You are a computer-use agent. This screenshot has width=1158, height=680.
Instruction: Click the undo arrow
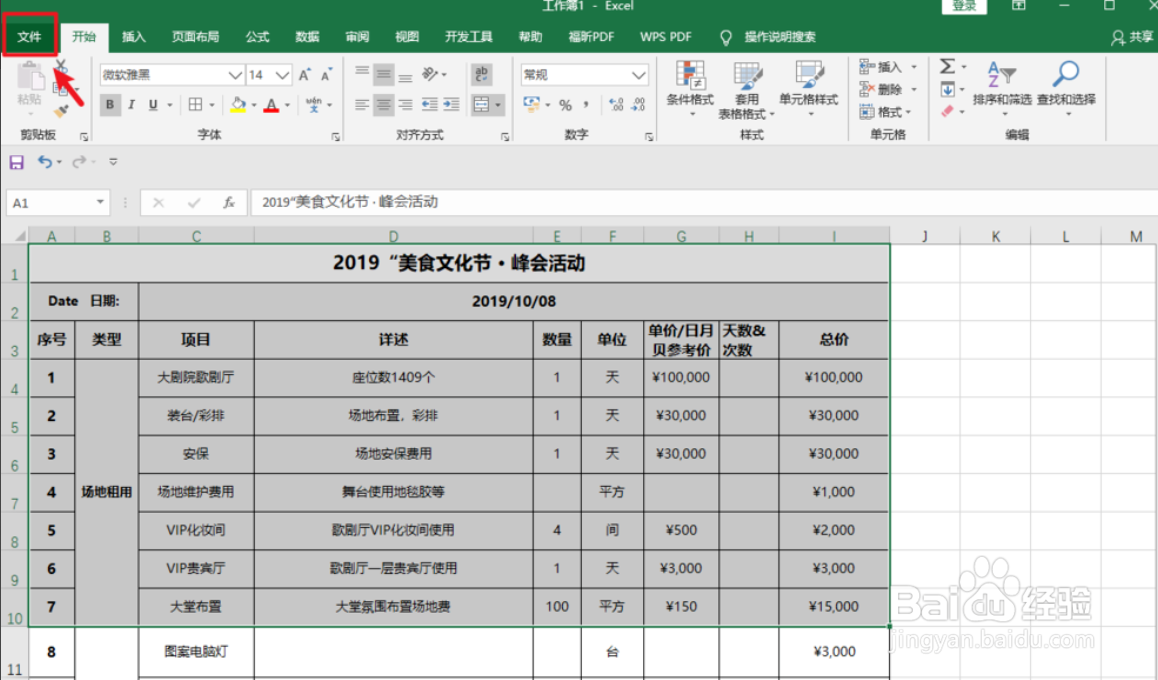(45, 162)
